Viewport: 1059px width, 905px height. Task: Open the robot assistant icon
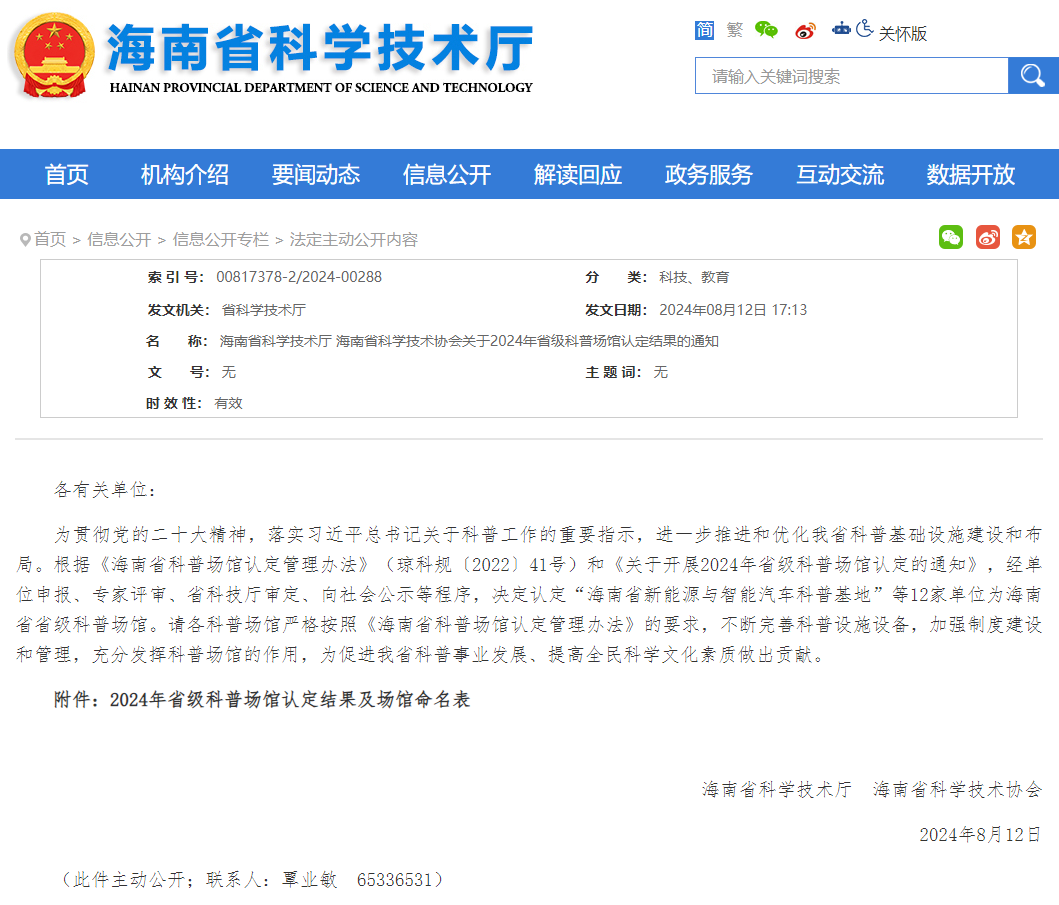[842, 30]
